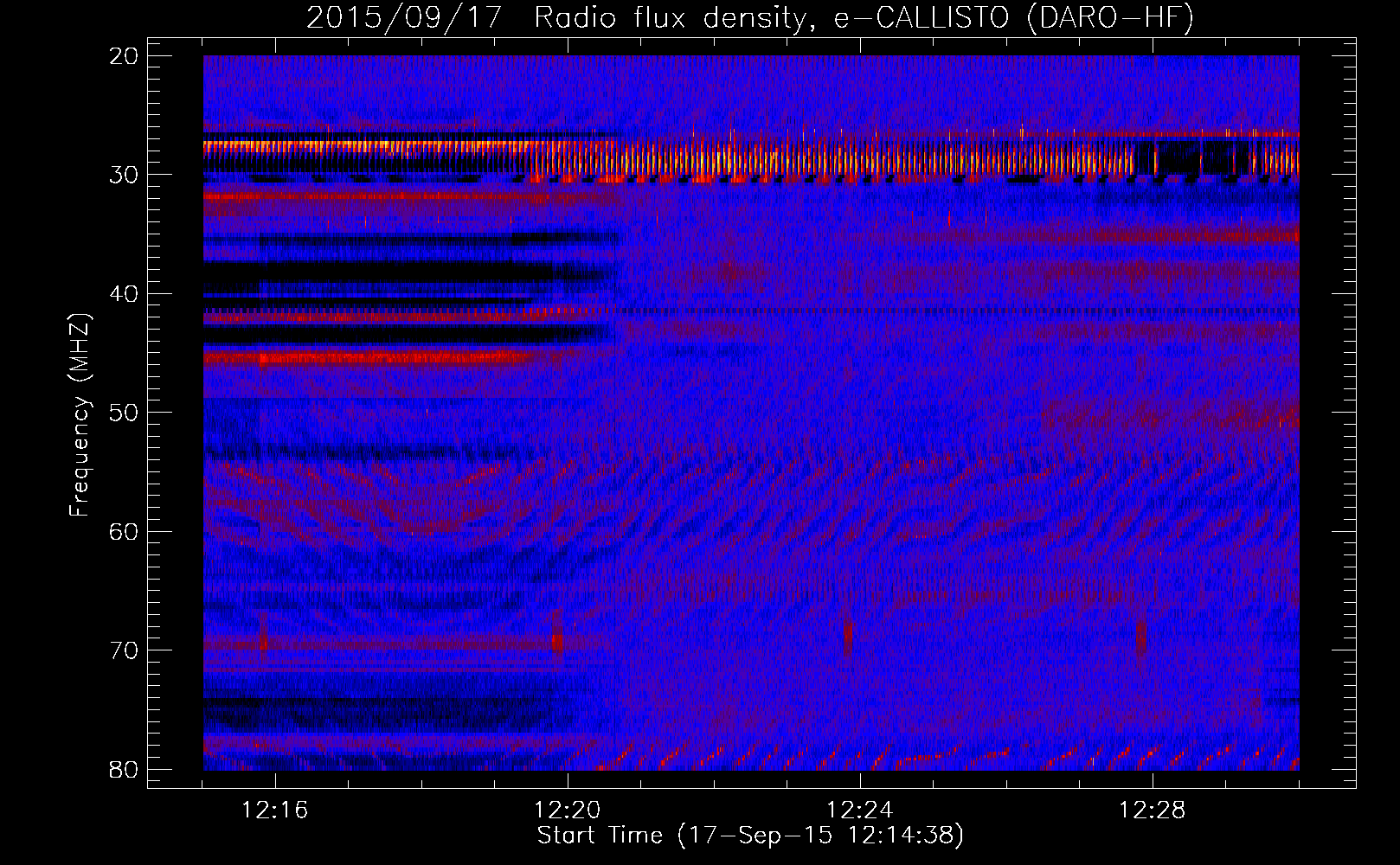This screenshot has height=865, width=1400.
Task: Click the 20 frequency tick label
Action: [124, 56]
